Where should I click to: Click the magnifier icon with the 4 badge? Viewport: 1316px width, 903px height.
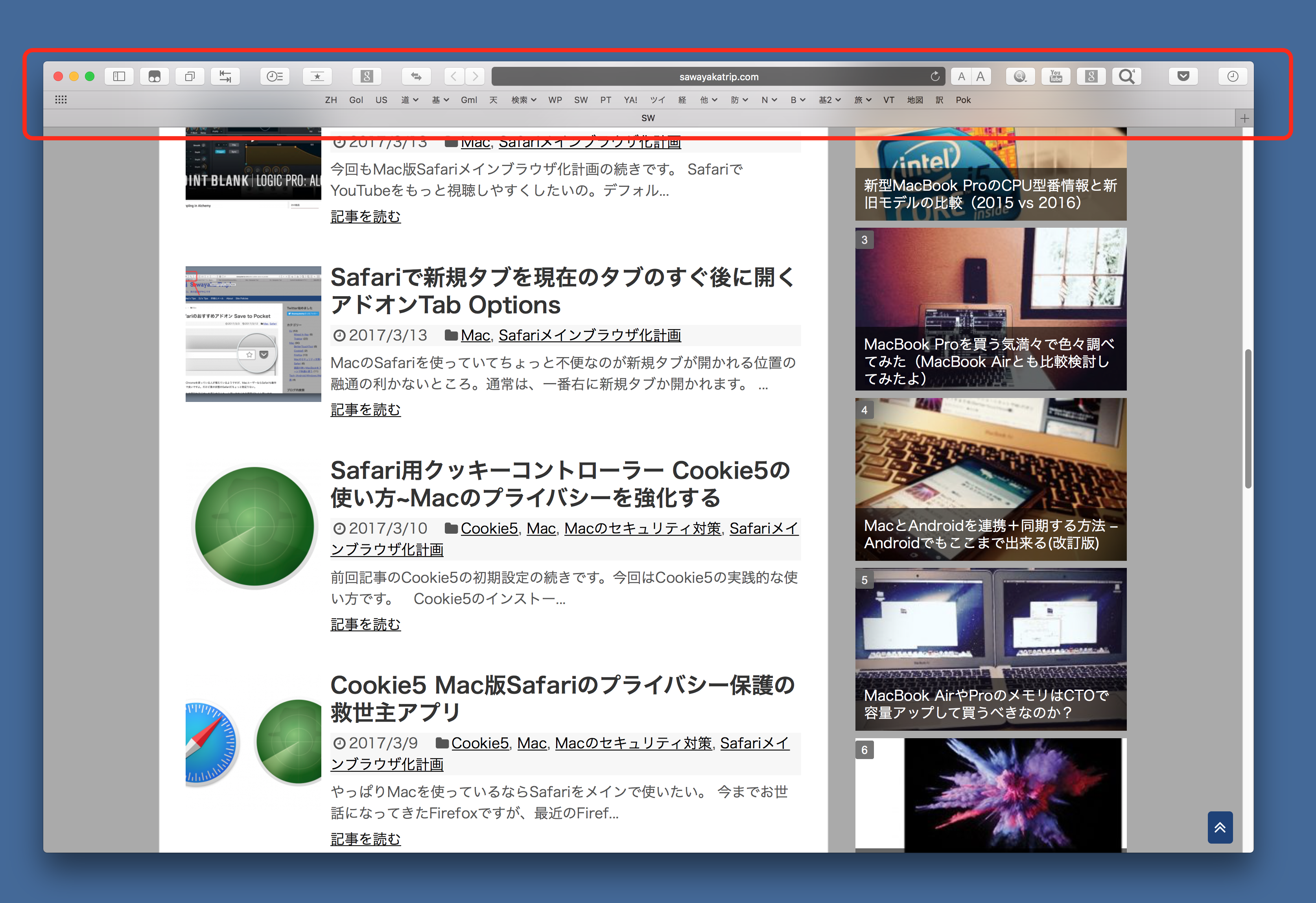1126,76
